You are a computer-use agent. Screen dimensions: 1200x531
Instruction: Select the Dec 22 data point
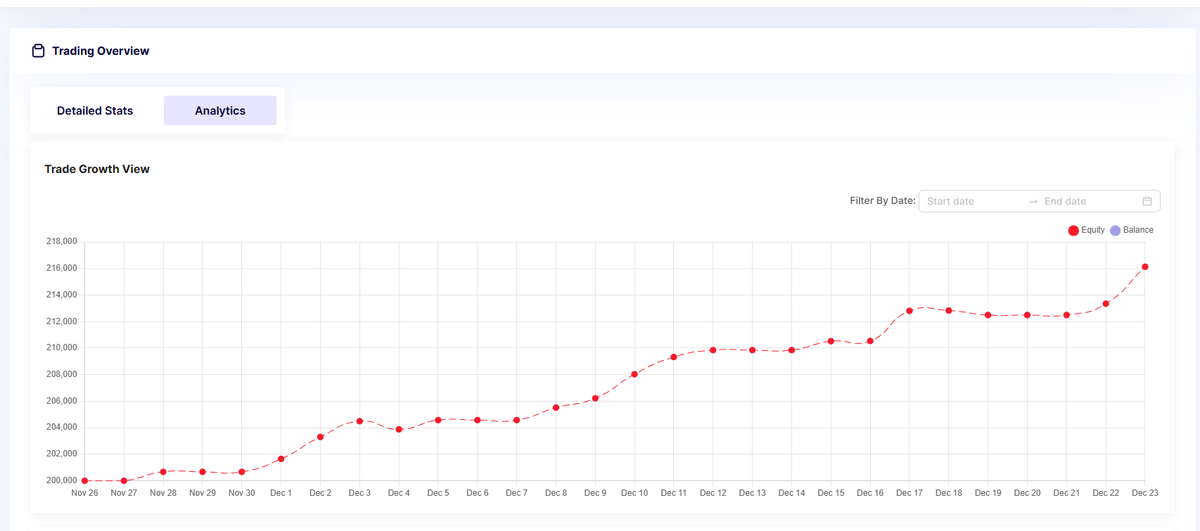(x=1106, y=304)
